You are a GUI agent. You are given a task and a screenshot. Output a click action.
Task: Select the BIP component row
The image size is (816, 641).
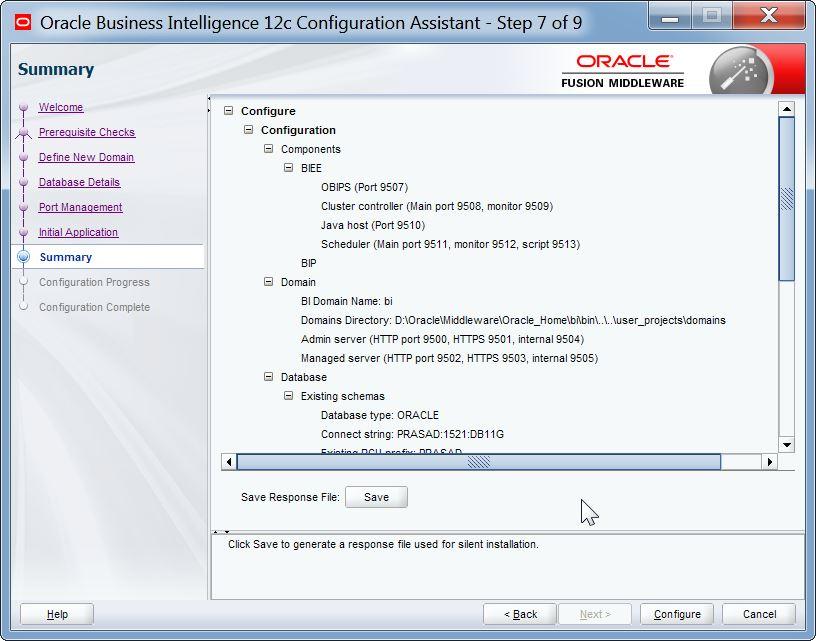(309, 263)
